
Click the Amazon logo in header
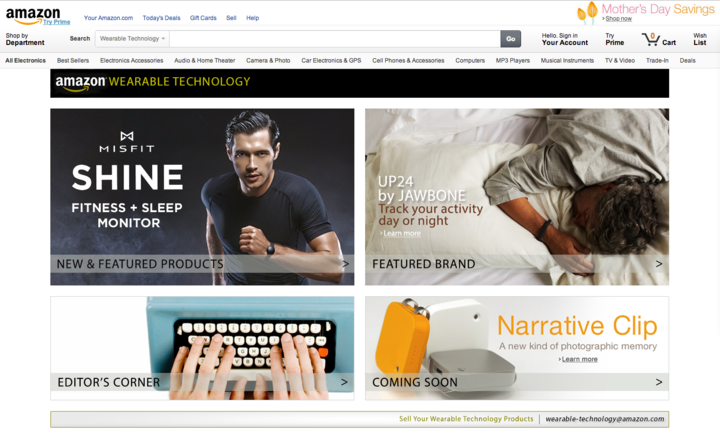pos(32,15)
